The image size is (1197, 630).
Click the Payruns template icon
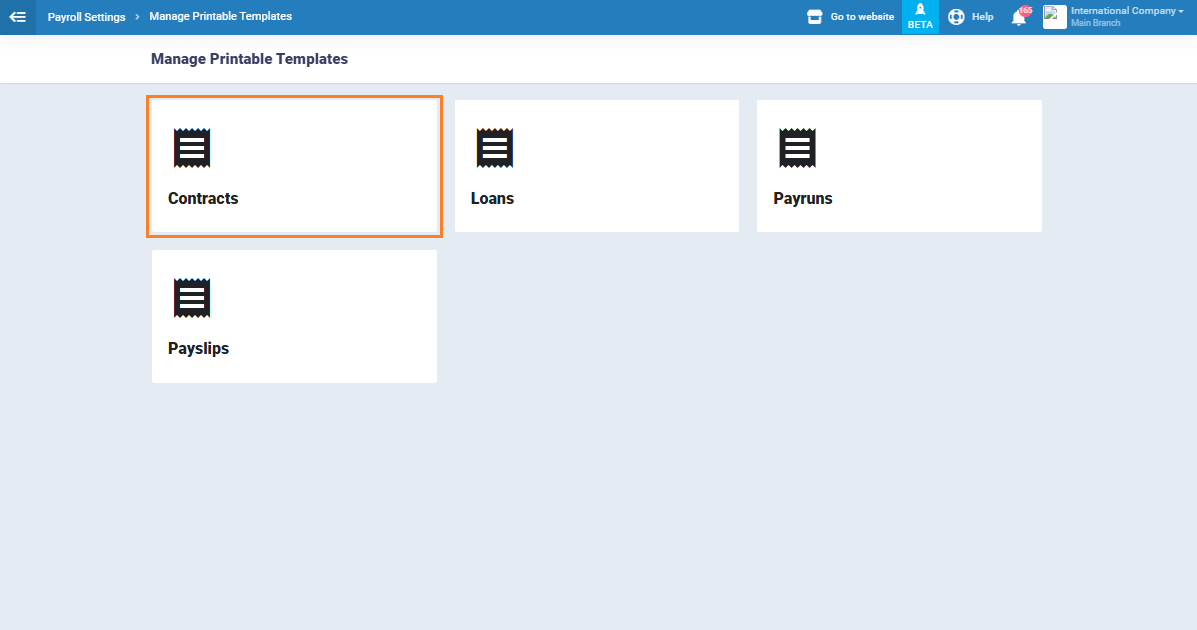pyautogui.click(x=797, y=148)
